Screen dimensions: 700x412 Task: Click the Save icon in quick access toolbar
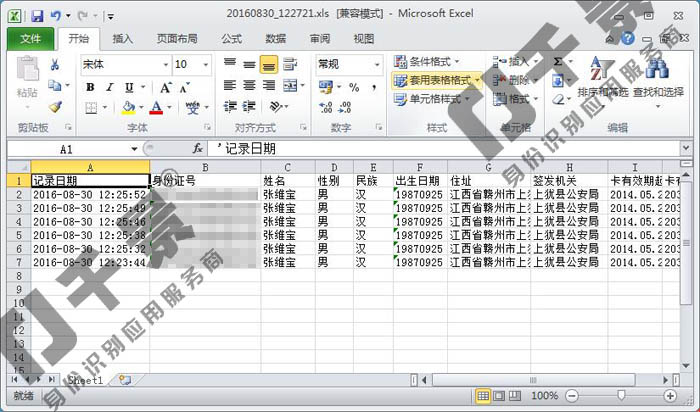tap(37, 16)
